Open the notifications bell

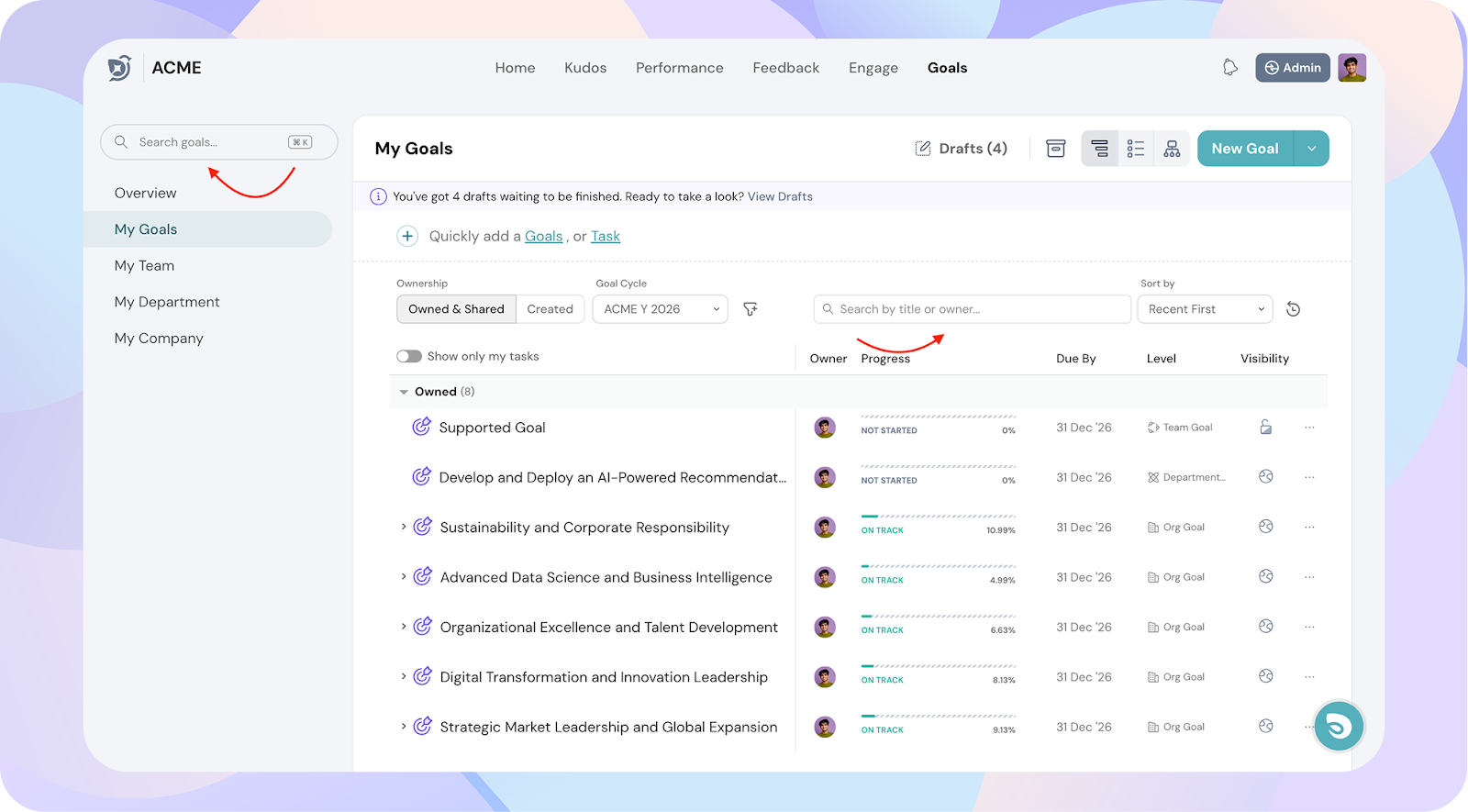pos(1230,67)
